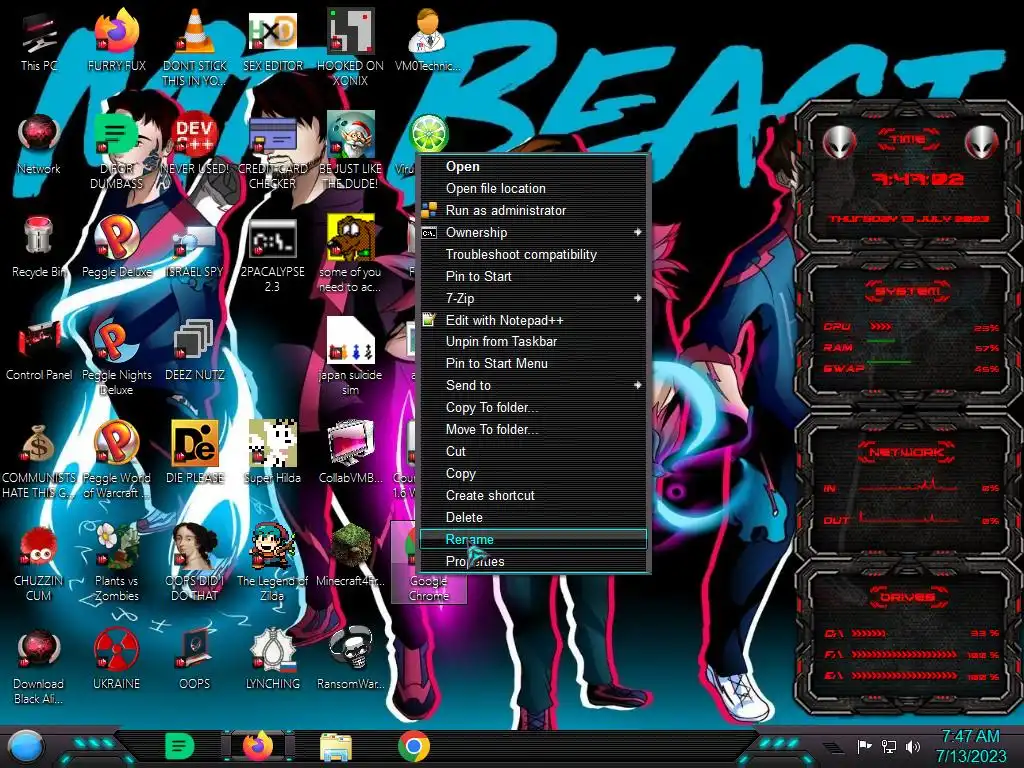Select the DIE PLEASE icon
This screenshot has height=768, width=1024.
coord(195,453)
